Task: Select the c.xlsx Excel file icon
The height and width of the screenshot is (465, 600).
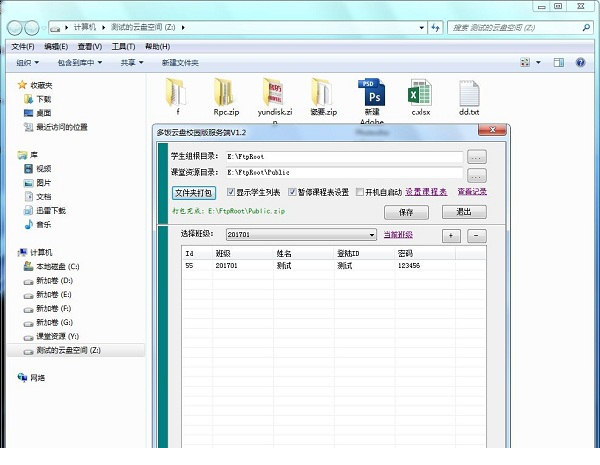Action: pyautogui.click(x=420, y=92)
